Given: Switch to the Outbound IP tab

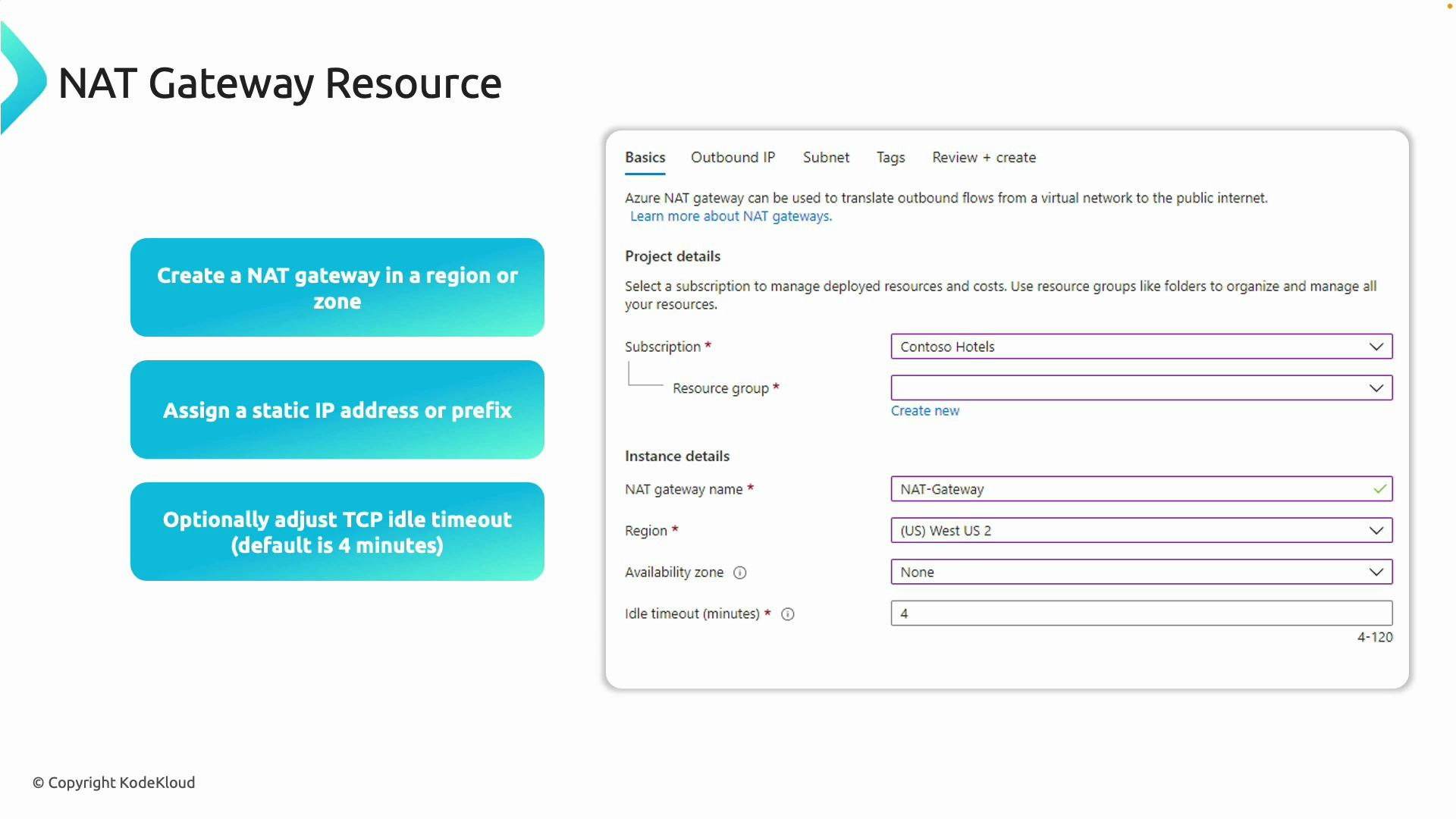Looking at the screenshot, I should tap(733, 158).
